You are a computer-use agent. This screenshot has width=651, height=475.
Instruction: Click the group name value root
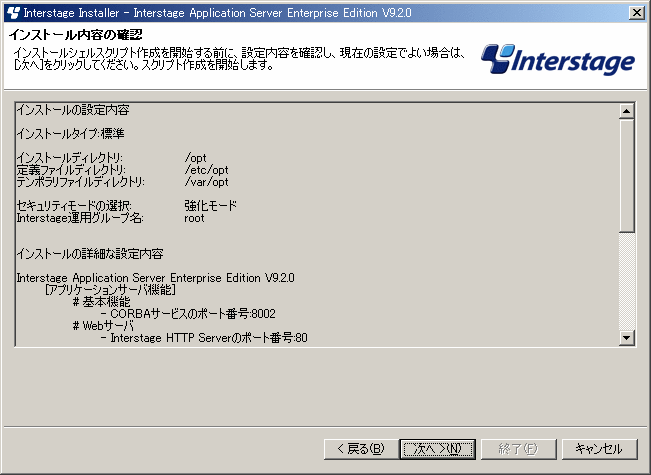[194, 218]
